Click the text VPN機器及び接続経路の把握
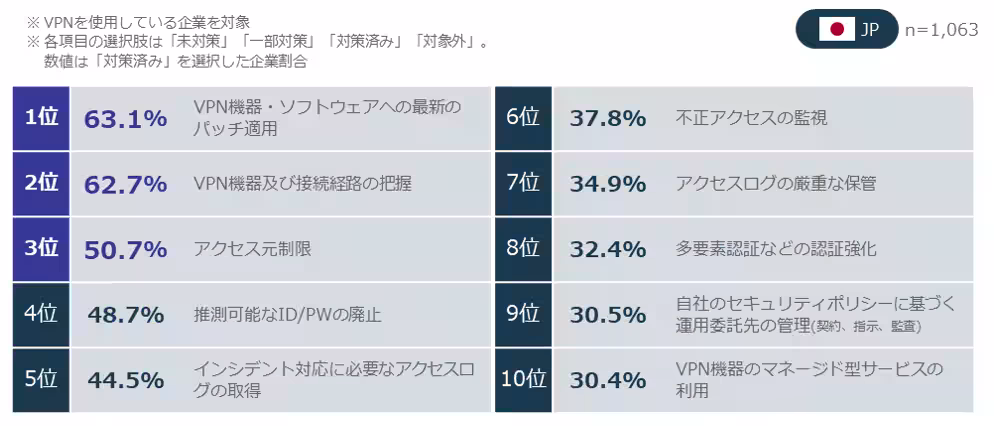 (302, 184)
